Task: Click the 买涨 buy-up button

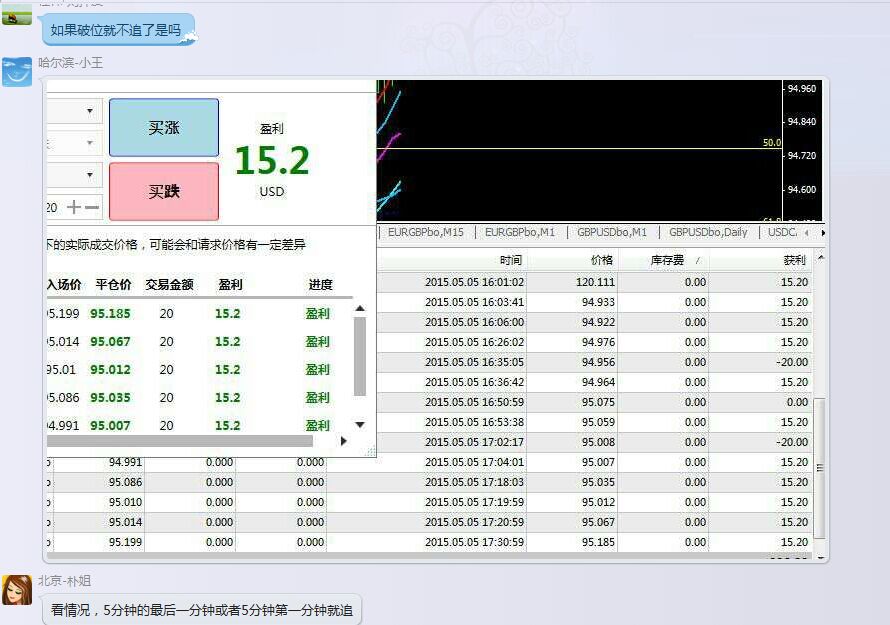Action: (x=163, y=127)
